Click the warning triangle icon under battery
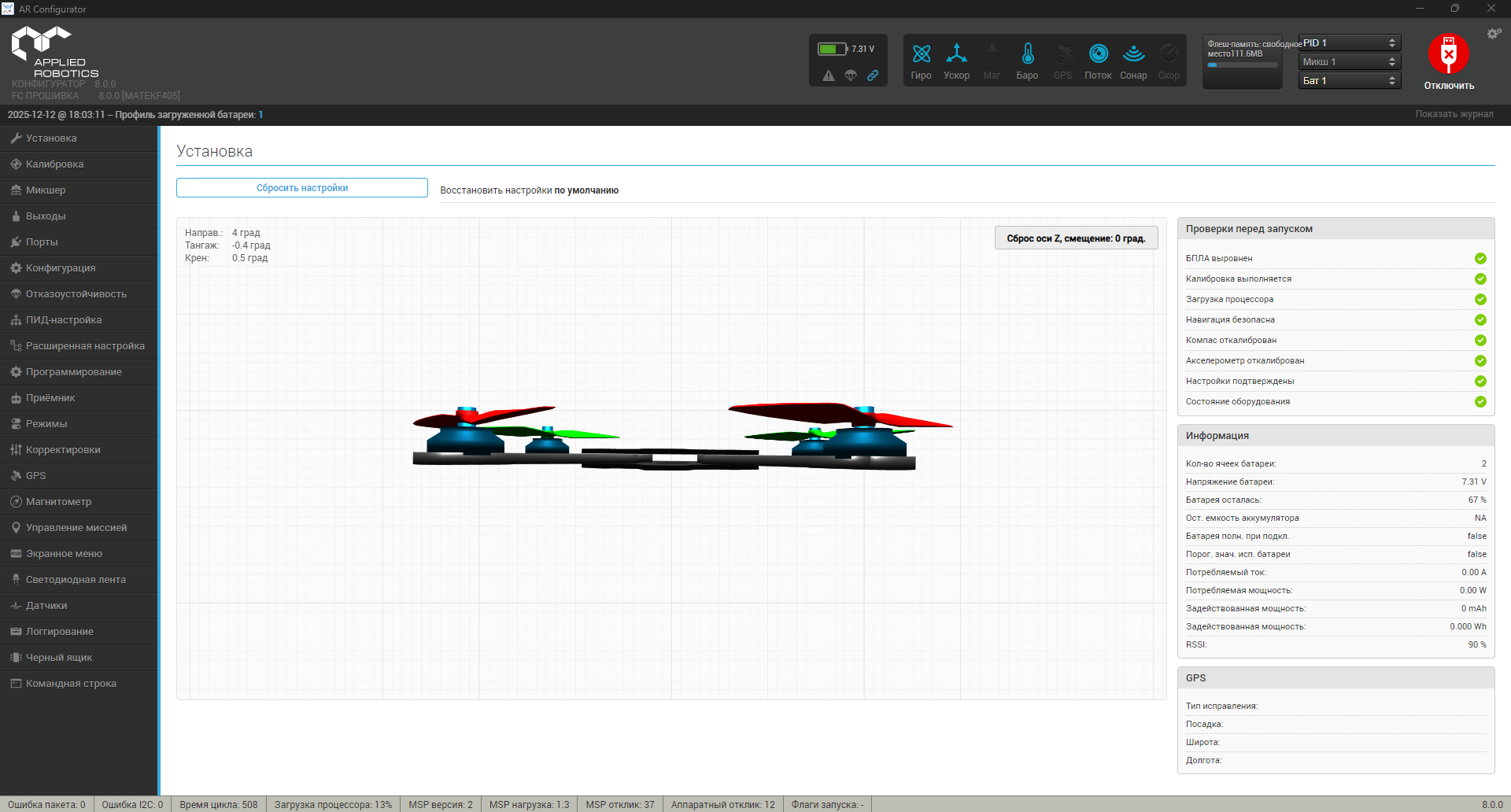Screen dimensions: 1511x812 coord(828,76)
